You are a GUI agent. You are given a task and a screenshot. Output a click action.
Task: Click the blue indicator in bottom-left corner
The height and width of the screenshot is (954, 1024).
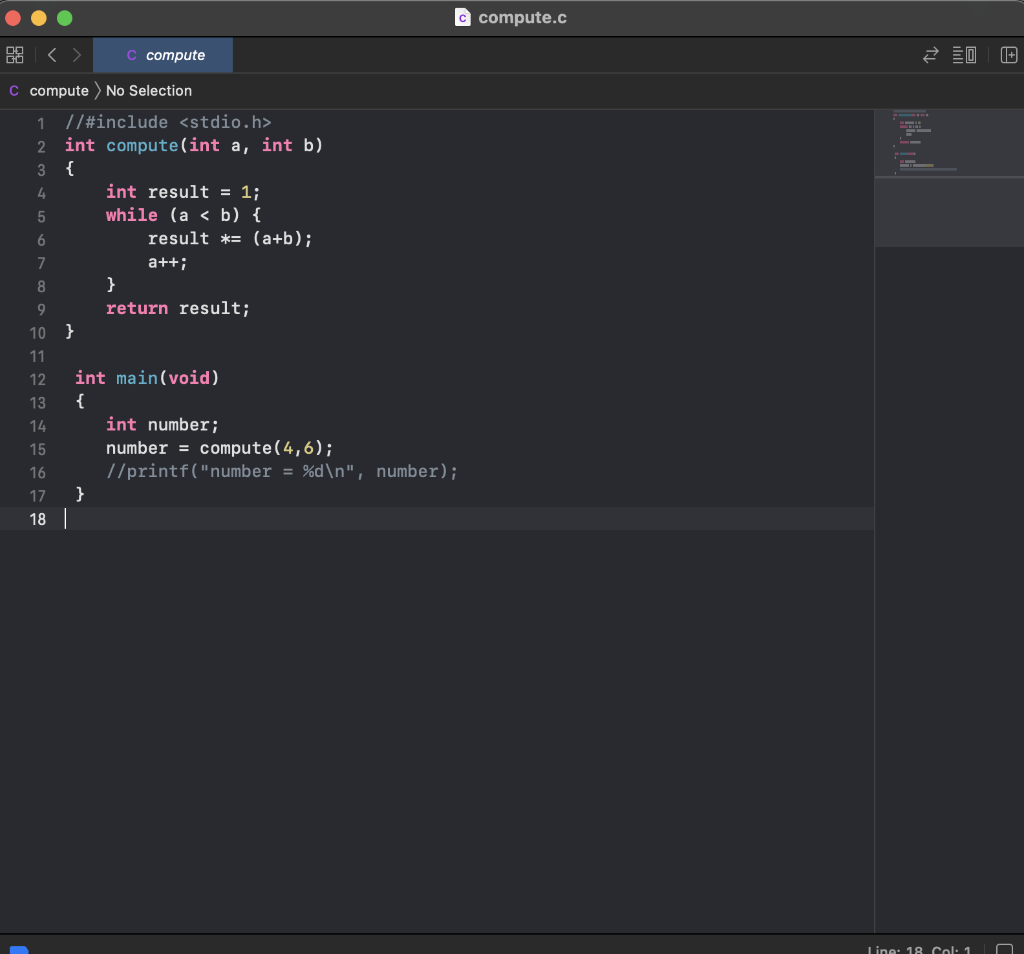tap(19, 948)
